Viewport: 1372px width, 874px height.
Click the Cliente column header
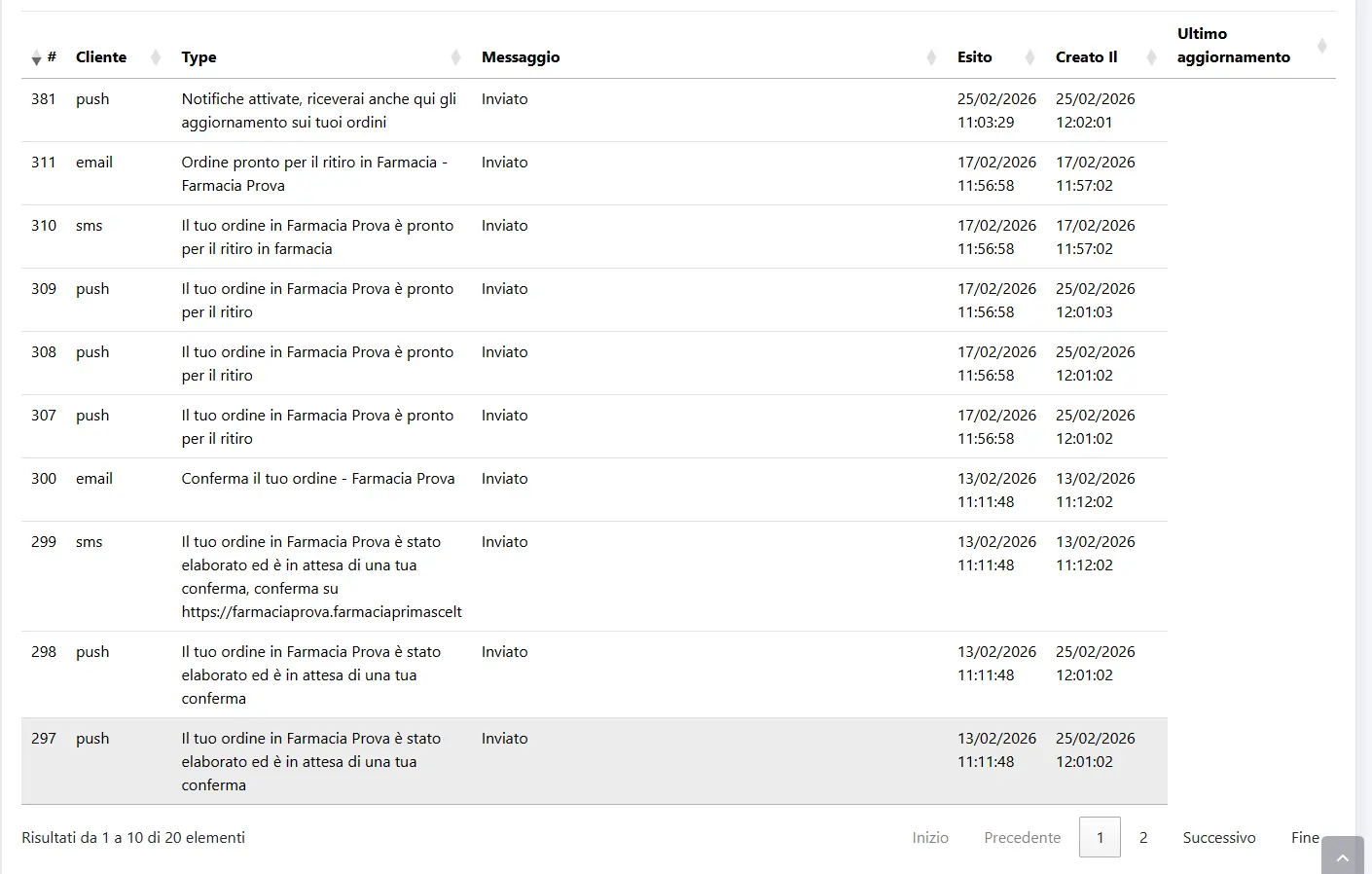(101, 57)
